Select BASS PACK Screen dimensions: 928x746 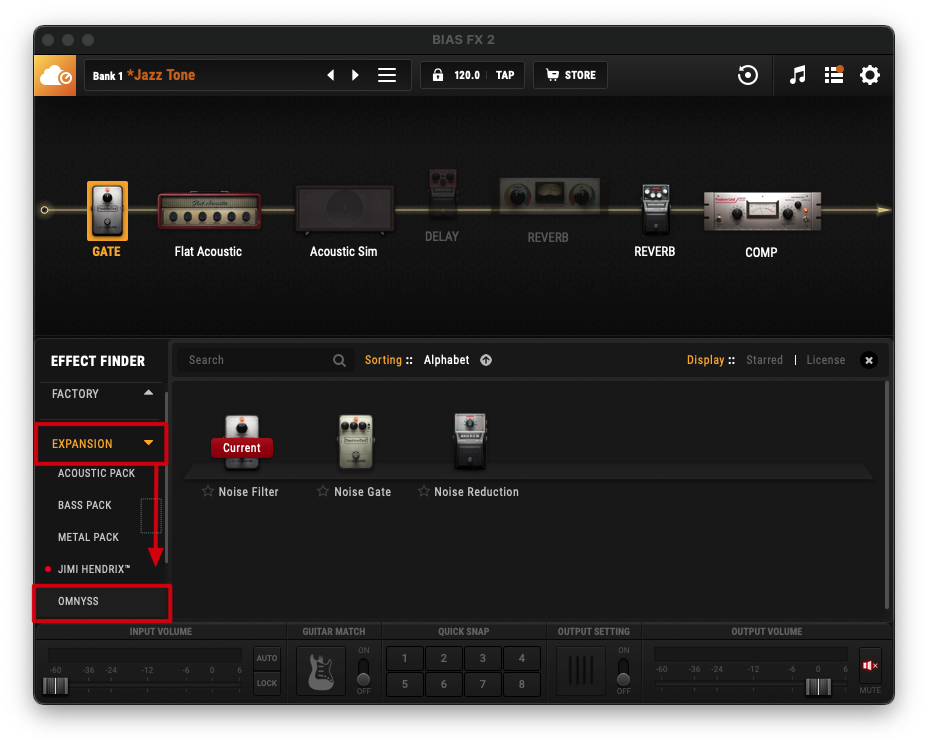(85, 505)
